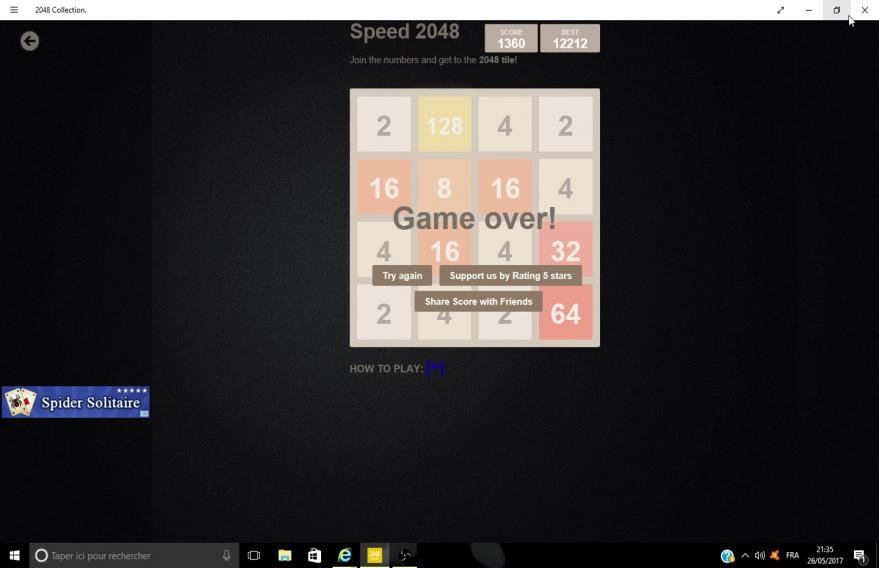Click the blue link after HOW TO PLAY
Image resolution: width=879 pixels, height=568 pixels.
(x=435, y=368)
